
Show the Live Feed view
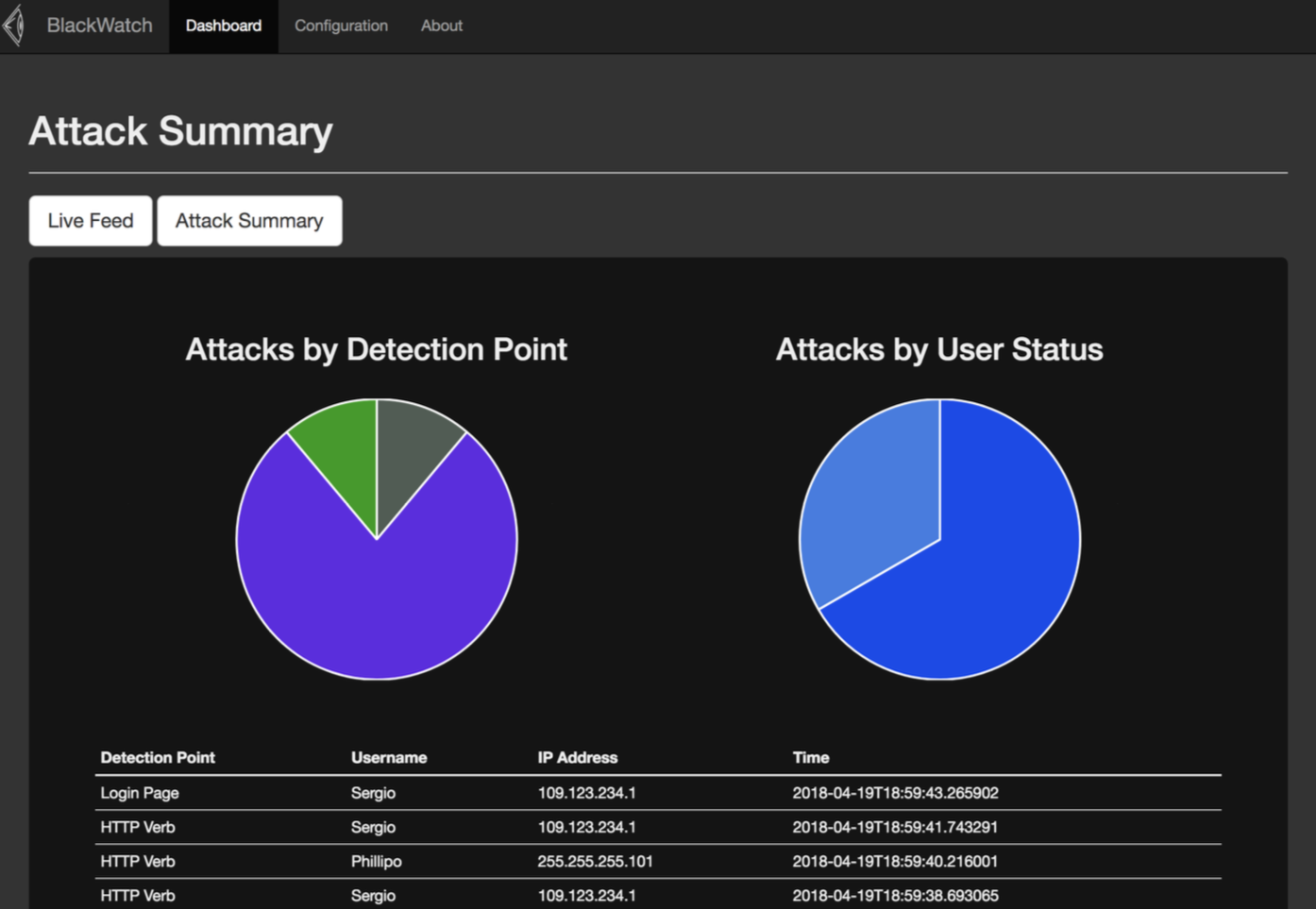click(91, 221)
